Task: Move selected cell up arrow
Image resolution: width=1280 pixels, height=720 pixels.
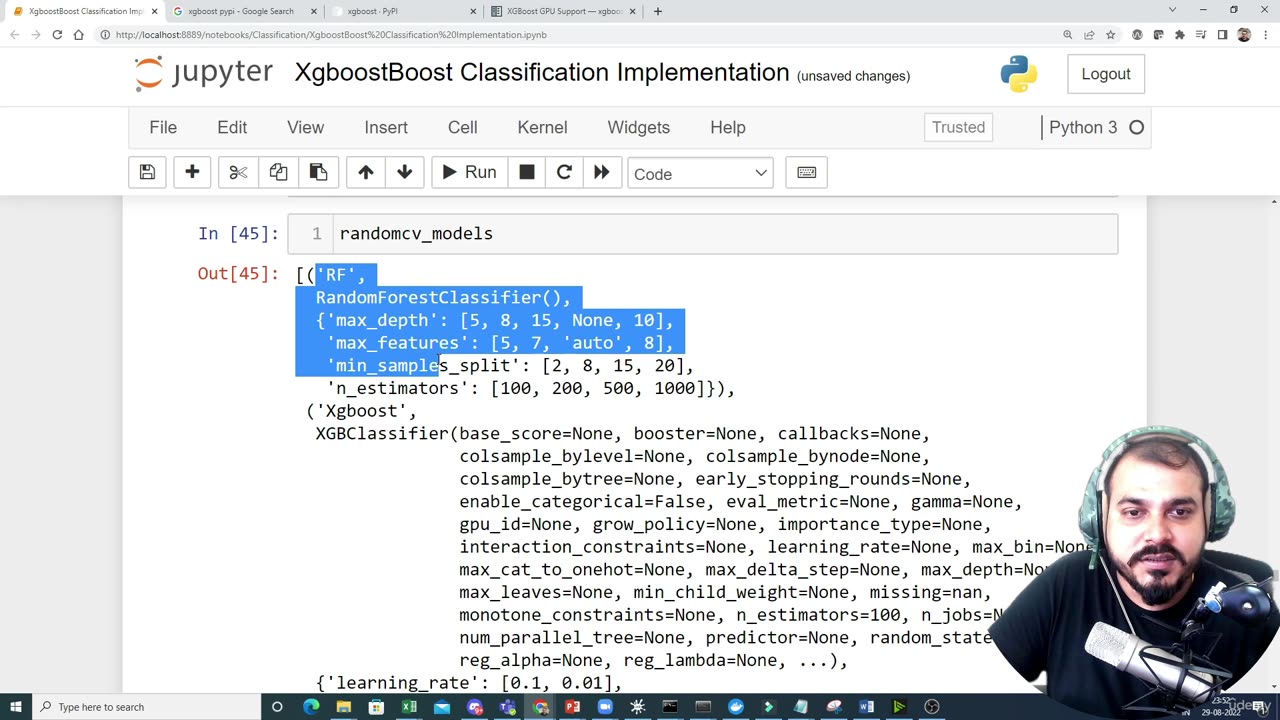Action: point(366,173)
